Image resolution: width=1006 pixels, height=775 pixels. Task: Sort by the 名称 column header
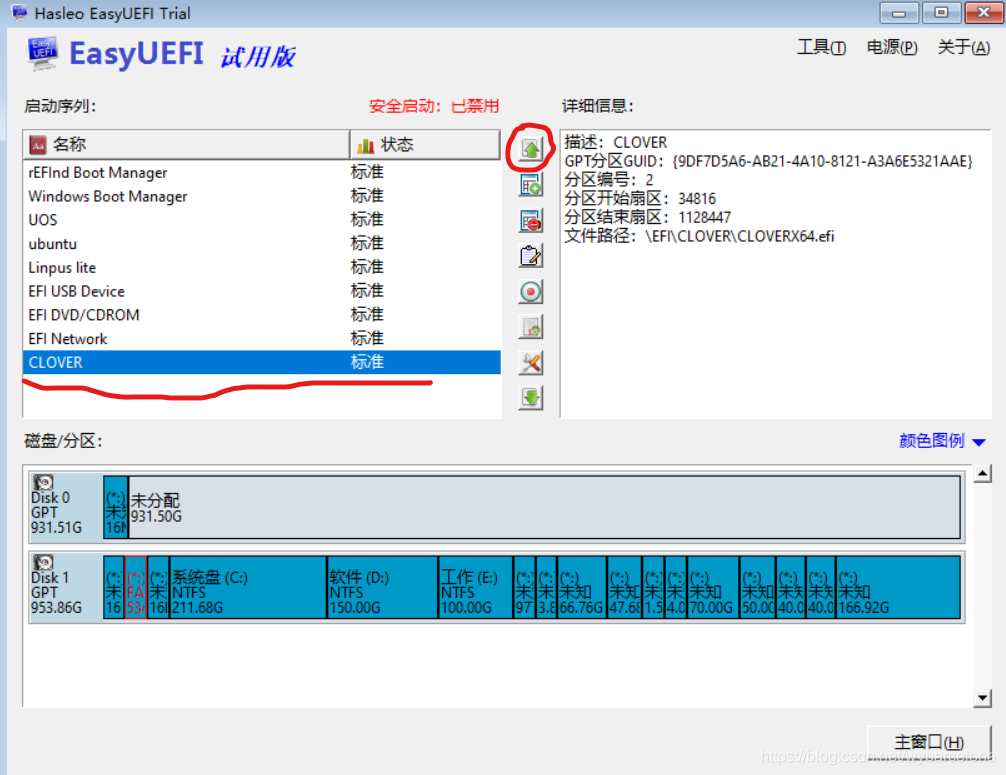[186, 144]
